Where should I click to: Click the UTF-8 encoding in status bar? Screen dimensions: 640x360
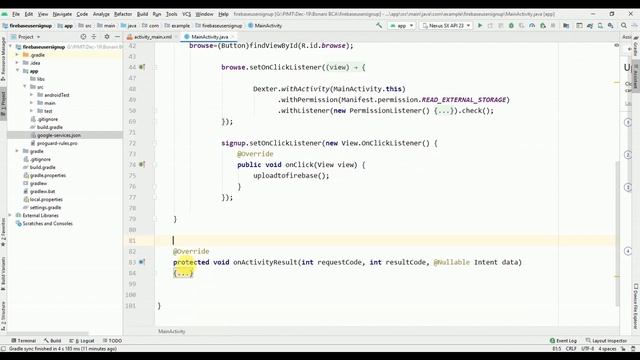[587, 349]
